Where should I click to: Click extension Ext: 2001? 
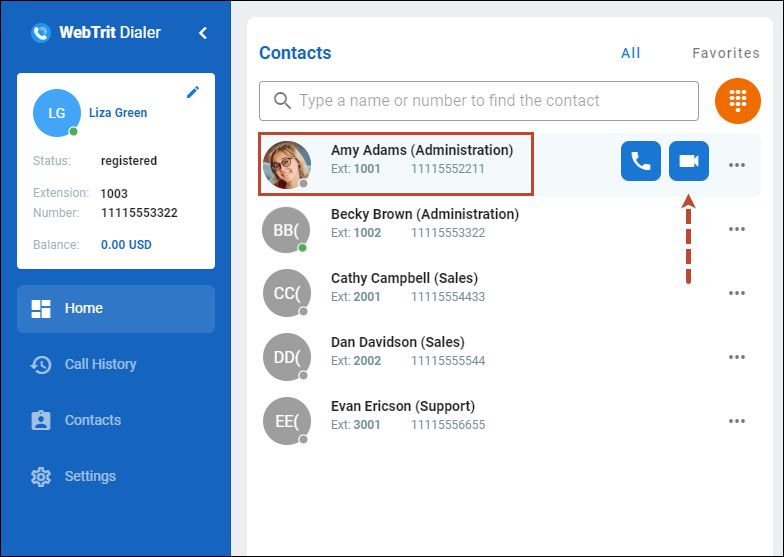click(356, 296)
